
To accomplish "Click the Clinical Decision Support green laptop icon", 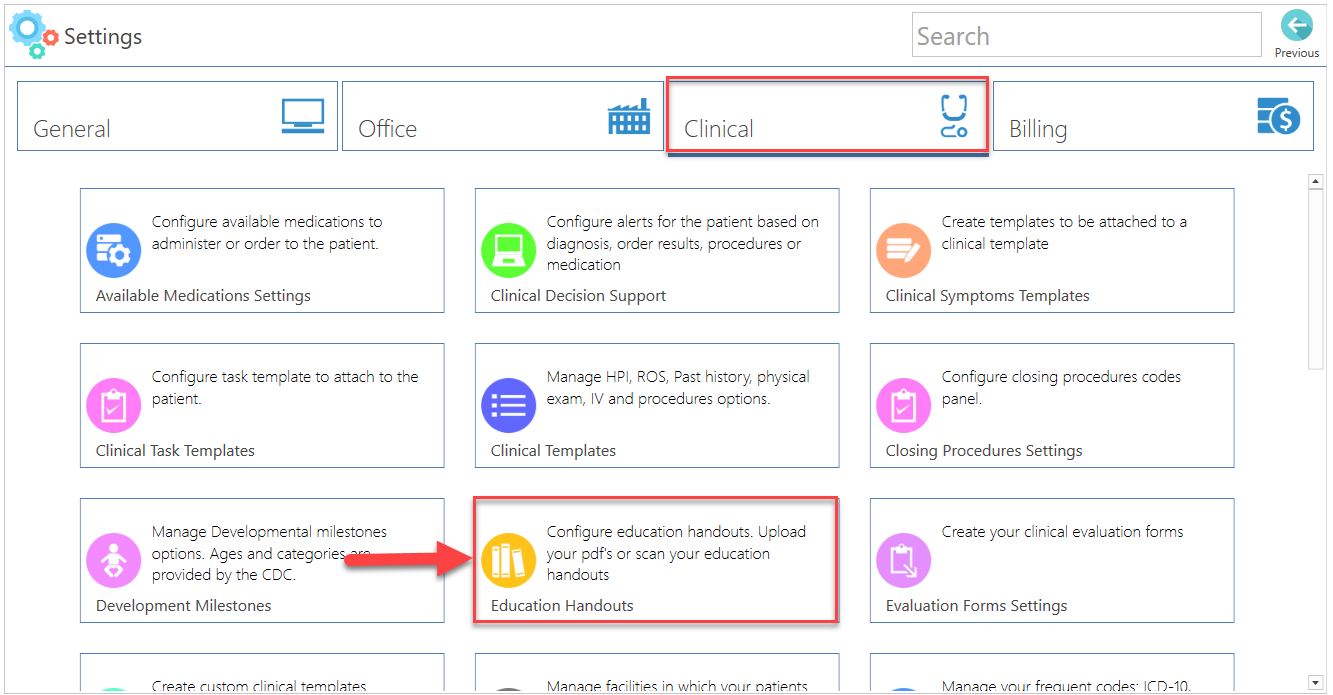I will (508, 250).
